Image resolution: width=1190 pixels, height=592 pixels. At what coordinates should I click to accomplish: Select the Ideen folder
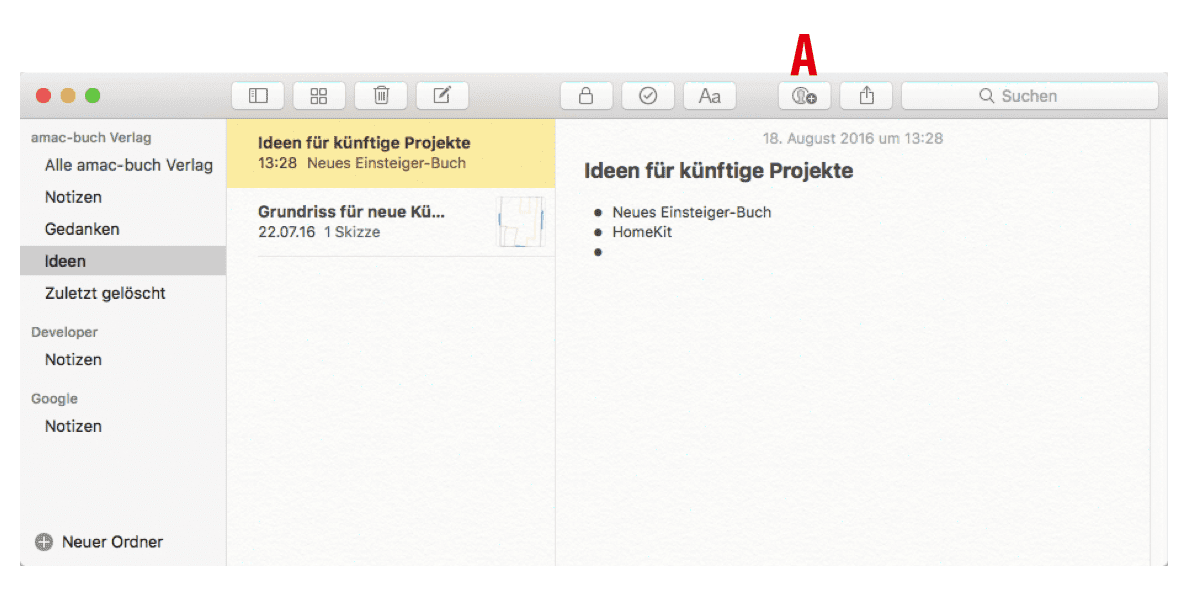pyautogui.click(x=123, y=261)
